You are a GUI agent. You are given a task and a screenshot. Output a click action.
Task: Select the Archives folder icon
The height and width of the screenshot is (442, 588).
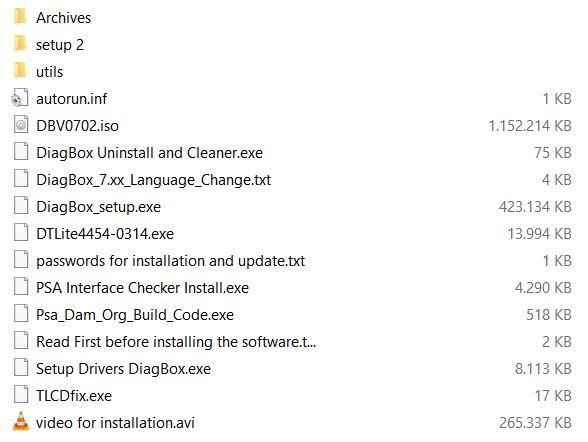[20, 16]
